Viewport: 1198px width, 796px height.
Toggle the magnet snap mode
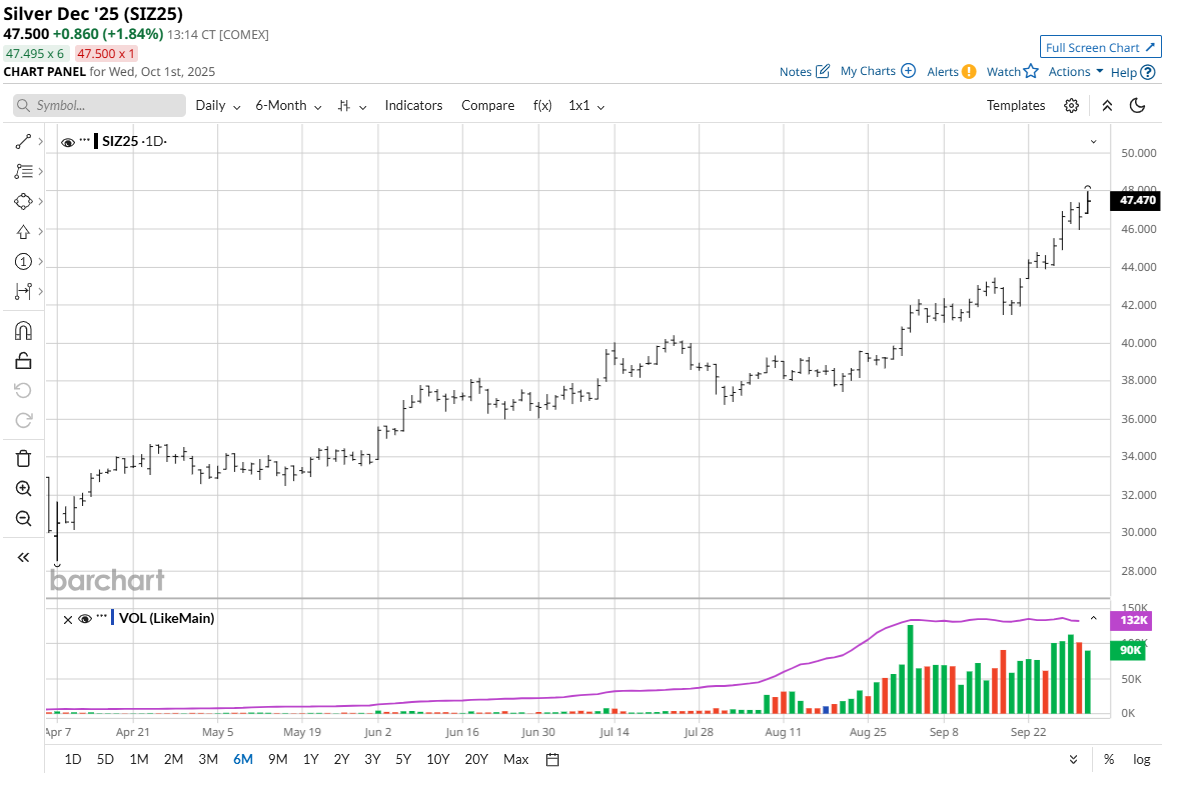23,331
